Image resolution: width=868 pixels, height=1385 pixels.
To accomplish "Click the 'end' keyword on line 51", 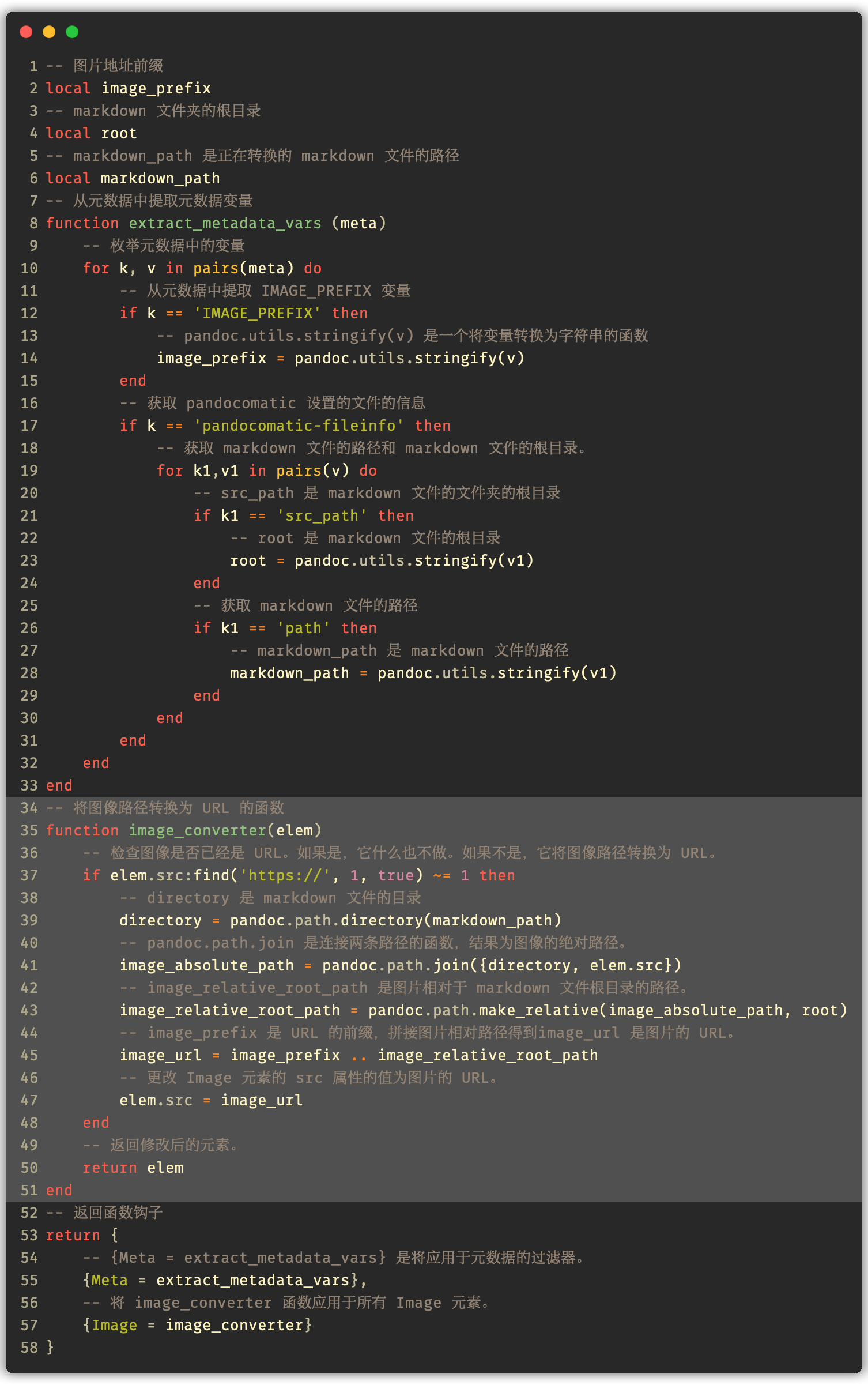I will click(59, 1190).
